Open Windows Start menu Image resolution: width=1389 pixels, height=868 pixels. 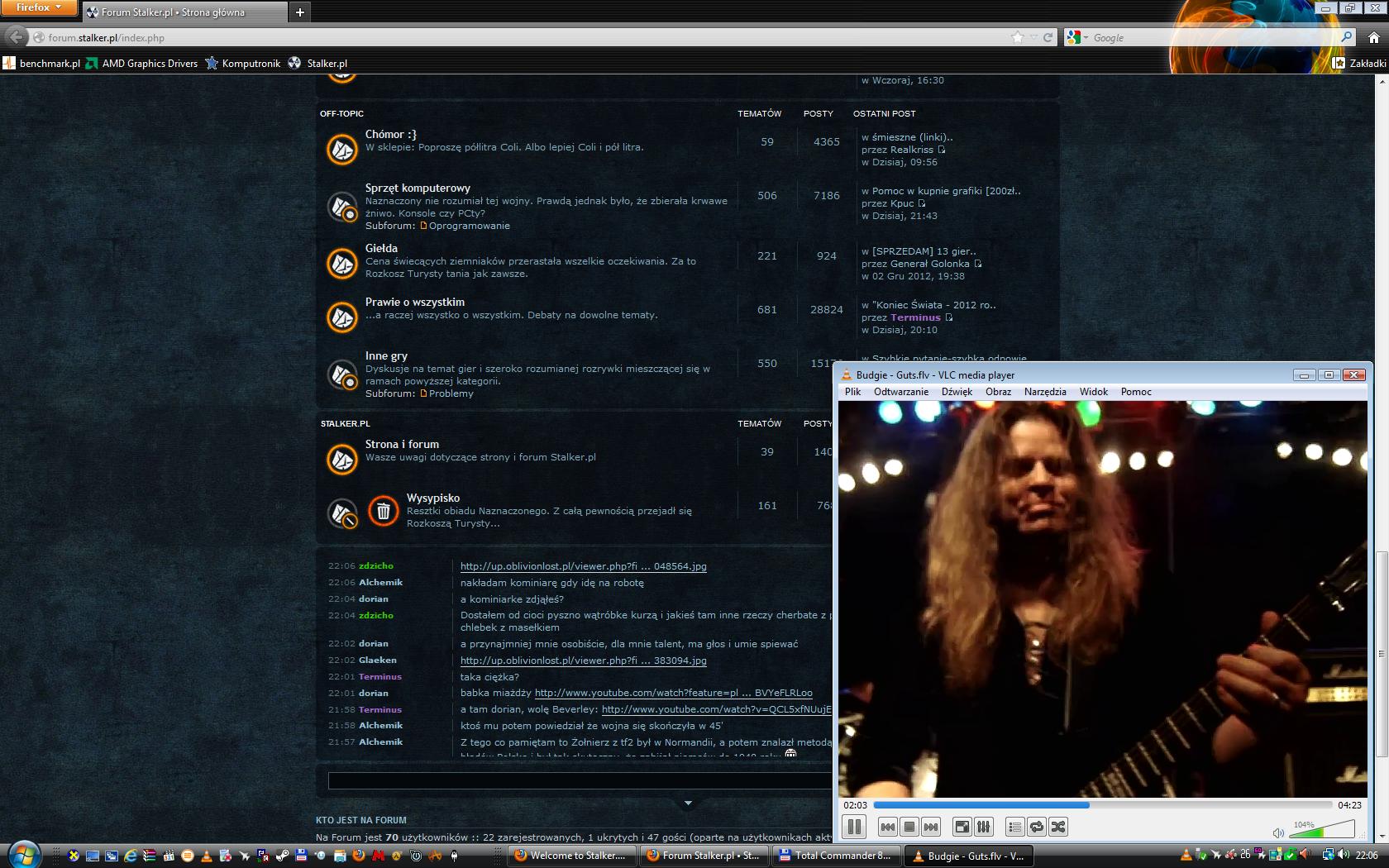pyautogui.click(x=23, y=854)
